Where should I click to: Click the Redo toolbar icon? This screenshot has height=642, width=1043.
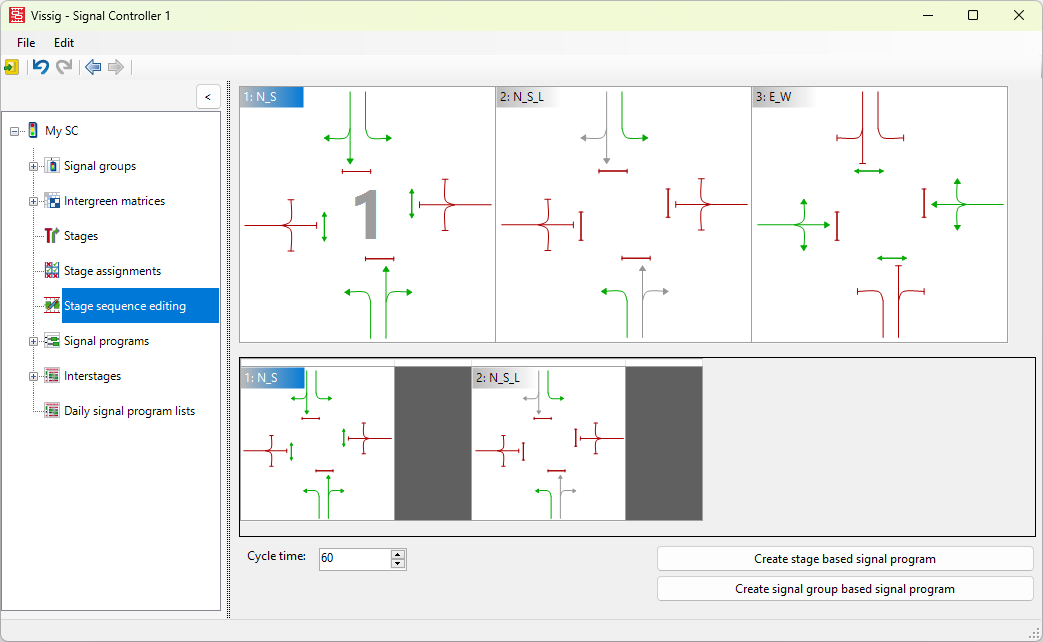tap(64, 67)
